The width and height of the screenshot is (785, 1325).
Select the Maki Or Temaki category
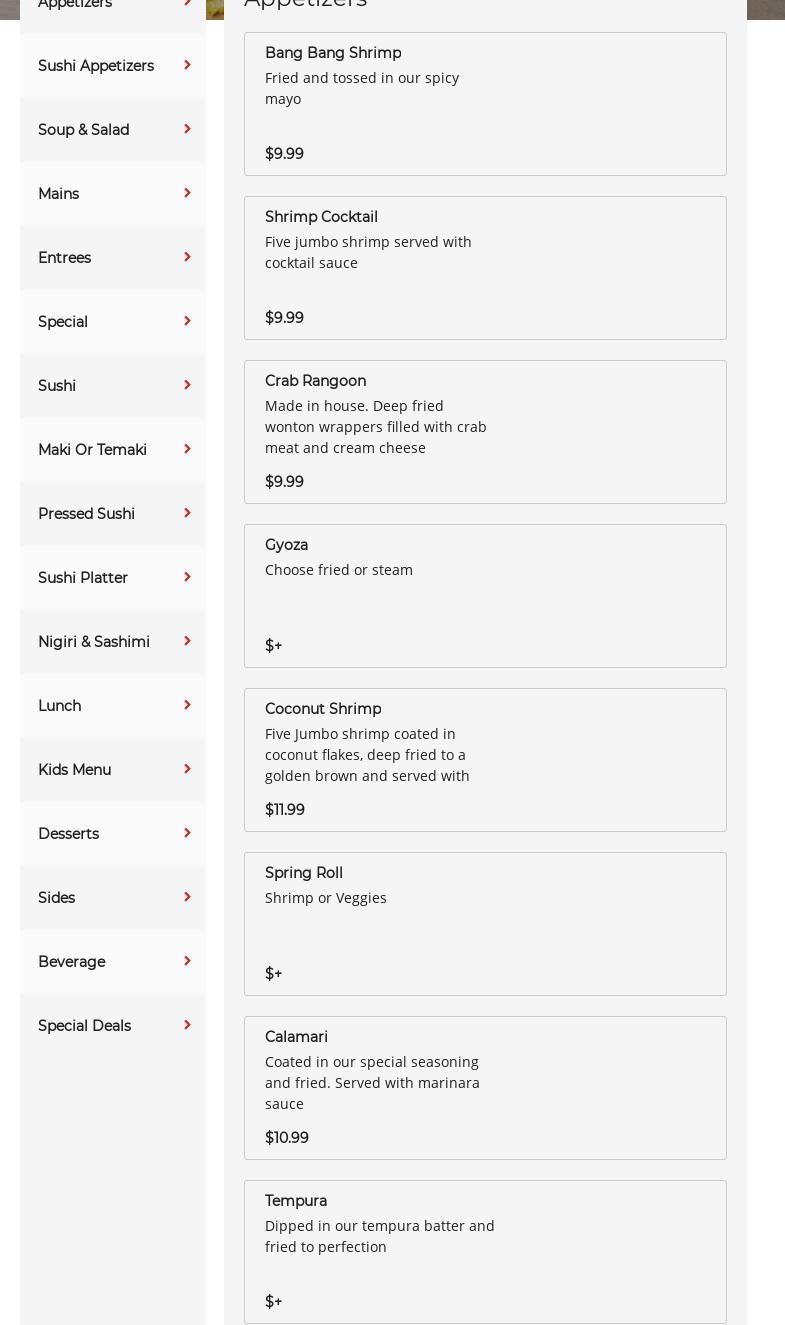click(x=92, y=450)
